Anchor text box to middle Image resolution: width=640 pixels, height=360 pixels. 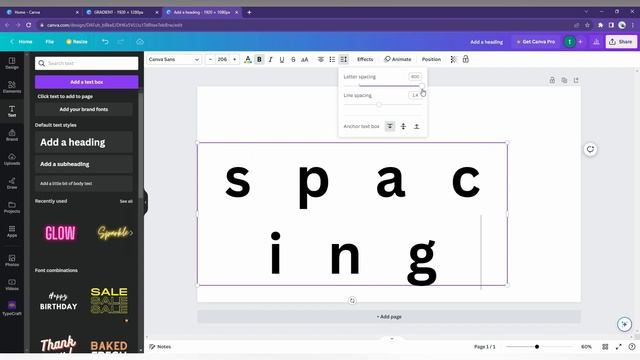tap(403, 127)
